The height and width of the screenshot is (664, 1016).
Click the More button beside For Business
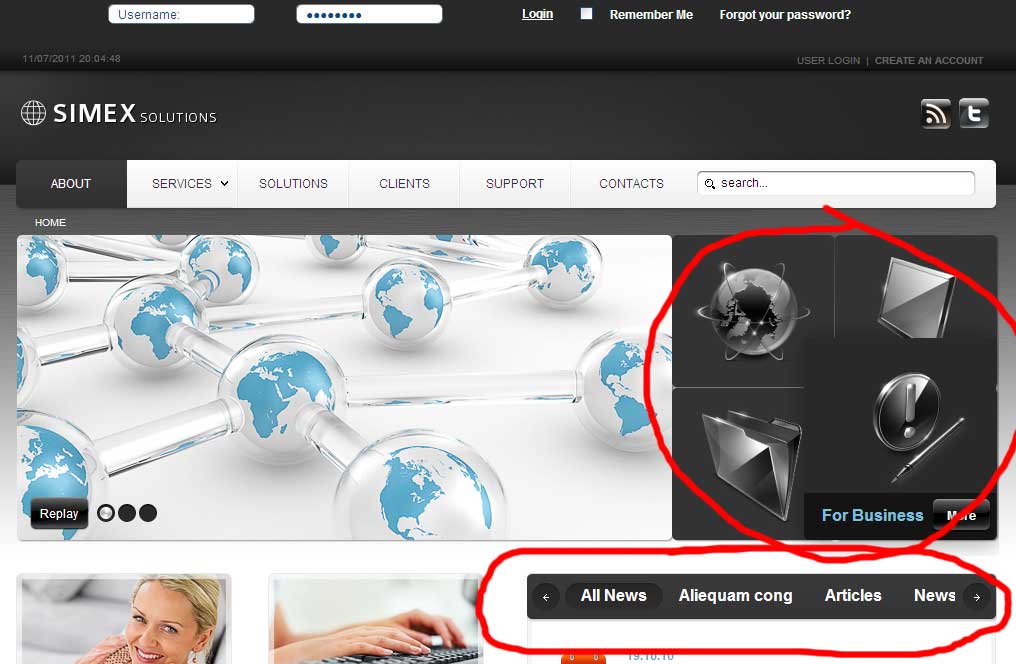point(961,515)
